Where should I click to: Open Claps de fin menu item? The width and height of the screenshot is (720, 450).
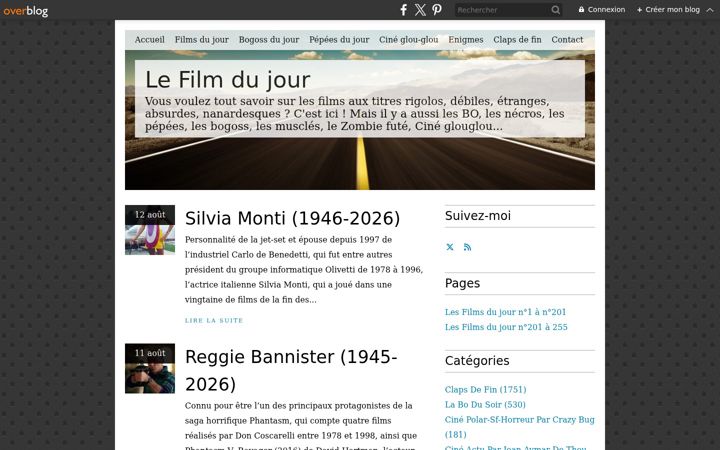point(517,39)
